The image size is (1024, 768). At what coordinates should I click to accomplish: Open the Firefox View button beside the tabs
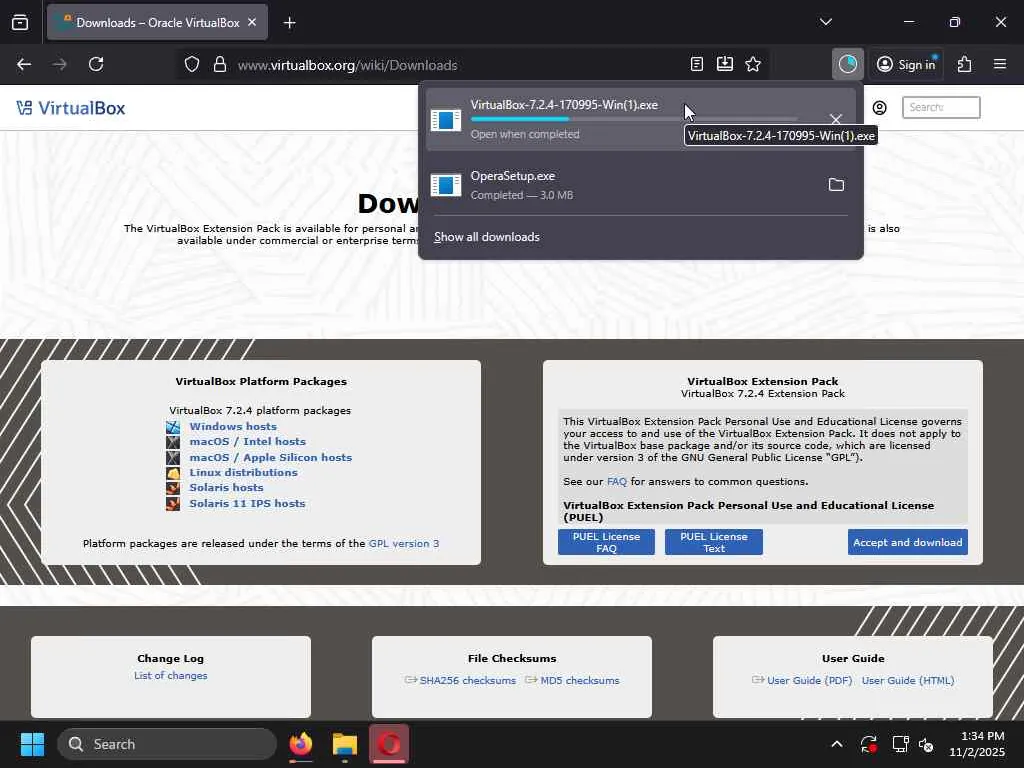[20, 23]
